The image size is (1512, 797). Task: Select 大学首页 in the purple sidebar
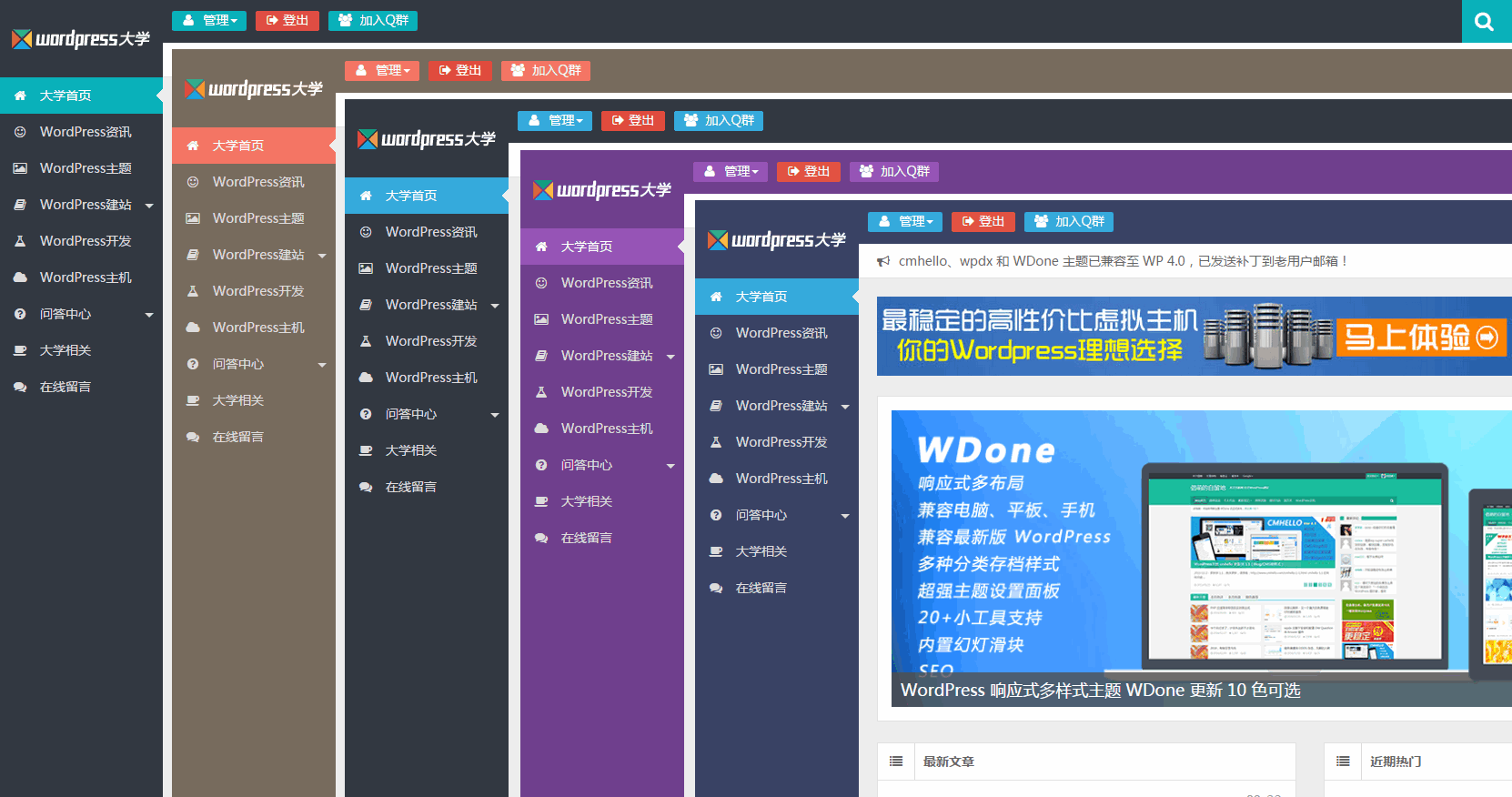(x=602, y=247)
